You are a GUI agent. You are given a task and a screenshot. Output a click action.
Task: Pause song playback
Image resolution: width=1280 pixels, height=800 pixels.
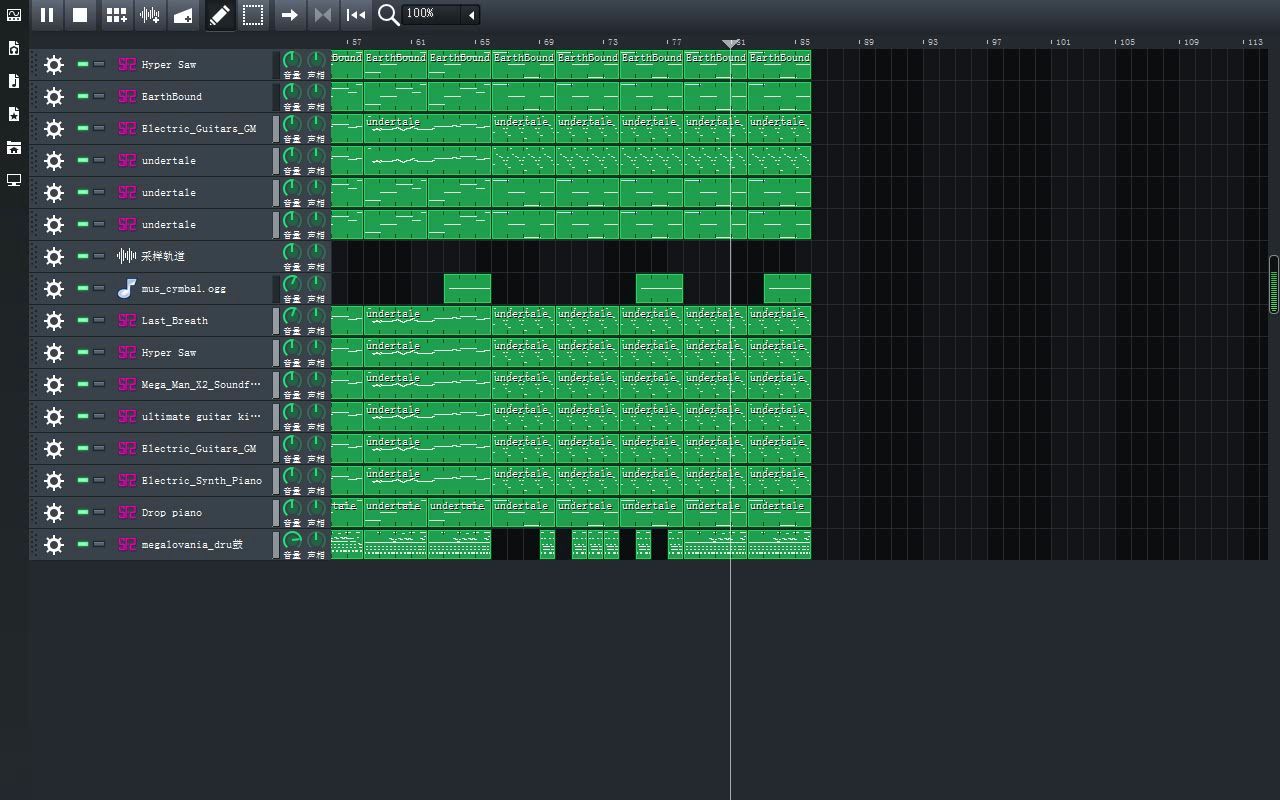click(47, 15)
